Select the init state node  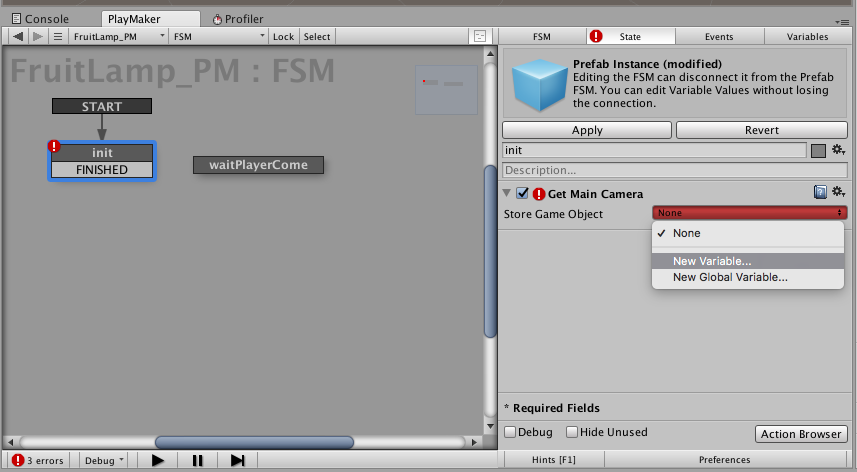click(102, 153)
